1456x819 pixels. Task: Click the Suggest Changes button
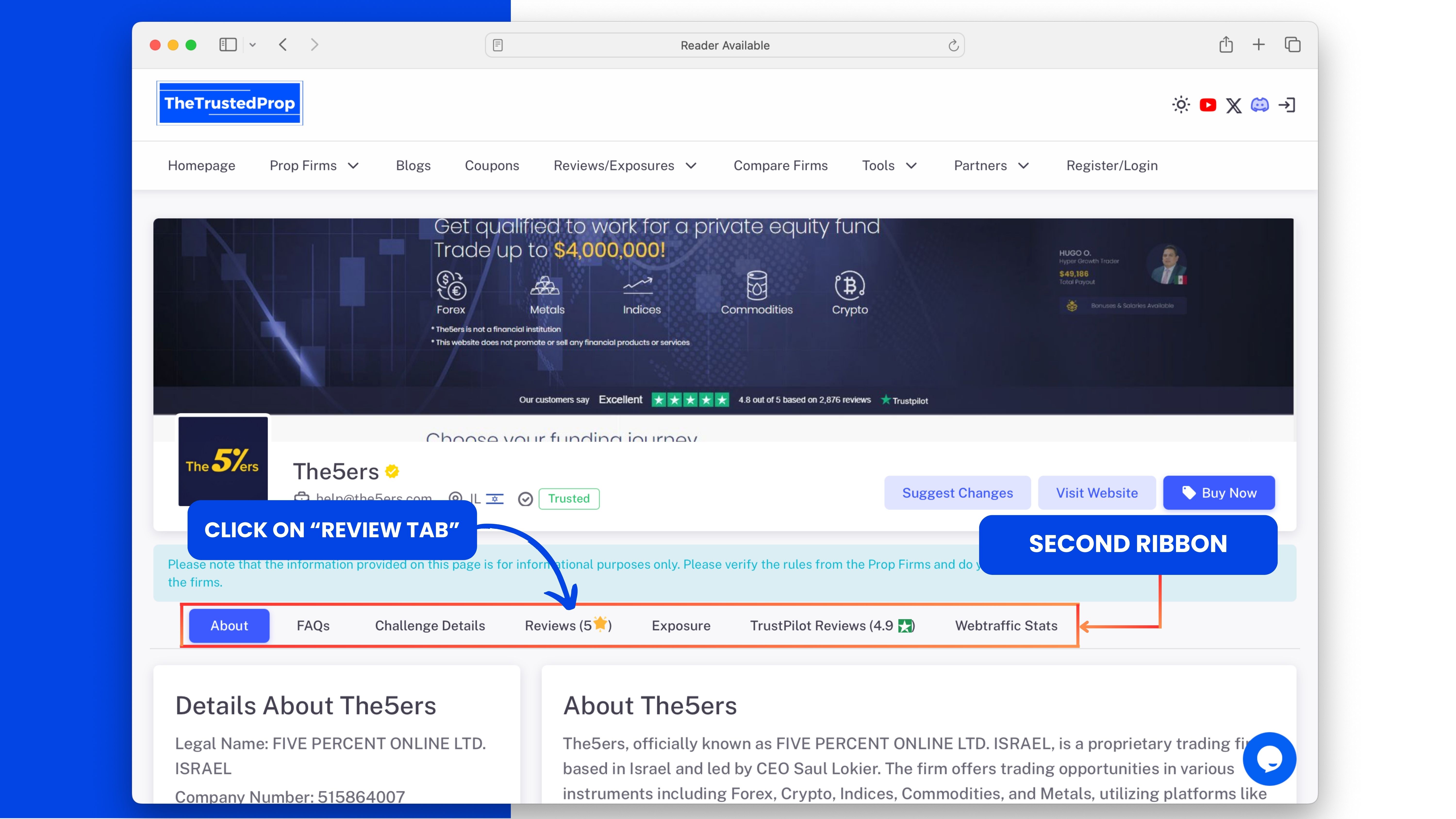(x=958, y=493)
